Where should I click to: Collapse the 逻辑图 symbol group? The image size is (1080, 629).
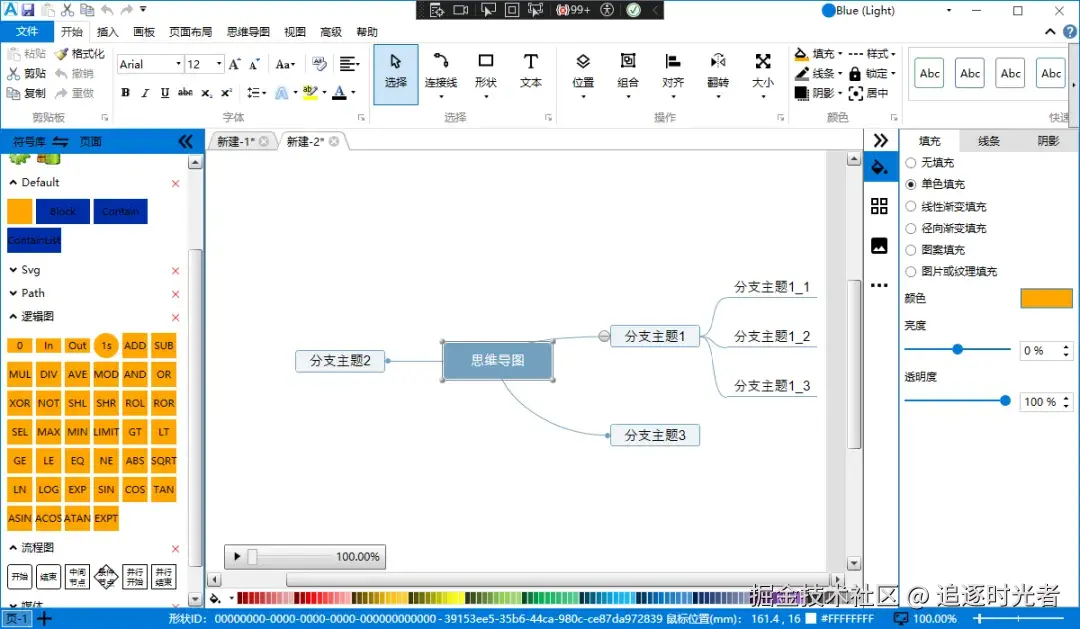pyautogui.click(x=13, y=316)
